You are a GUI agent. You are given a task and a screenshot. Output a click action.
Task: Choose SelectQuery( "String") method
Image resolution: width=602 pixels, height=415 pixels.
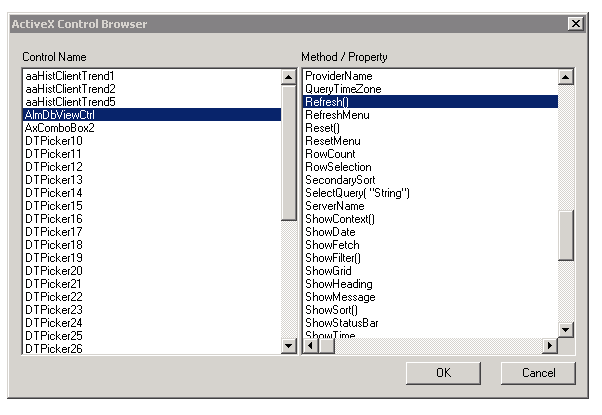pyautogui.click(x=357, y=193)
